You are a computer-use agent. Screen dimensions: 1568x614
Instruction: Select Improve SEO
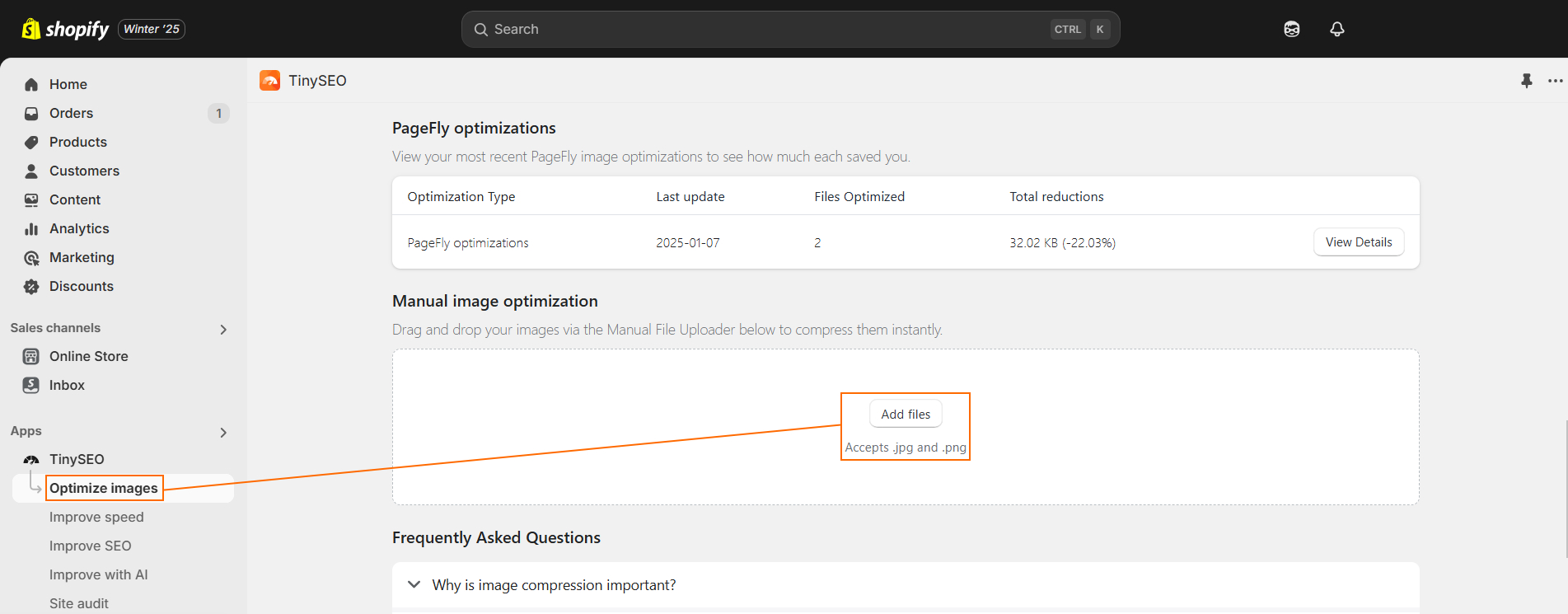91,546
